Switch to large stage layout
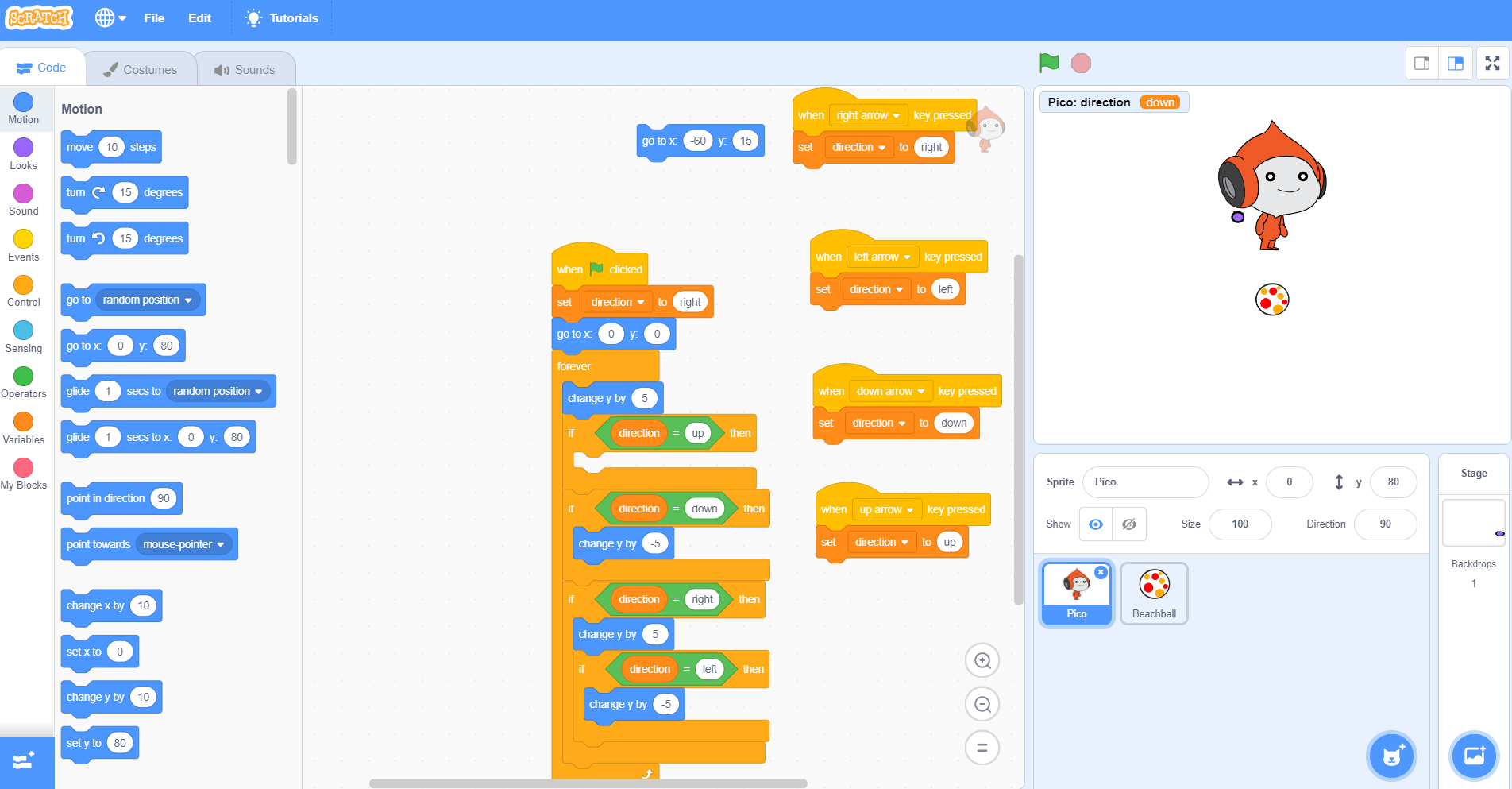This screenshot has height=789, width=1512. [1456, 64]
